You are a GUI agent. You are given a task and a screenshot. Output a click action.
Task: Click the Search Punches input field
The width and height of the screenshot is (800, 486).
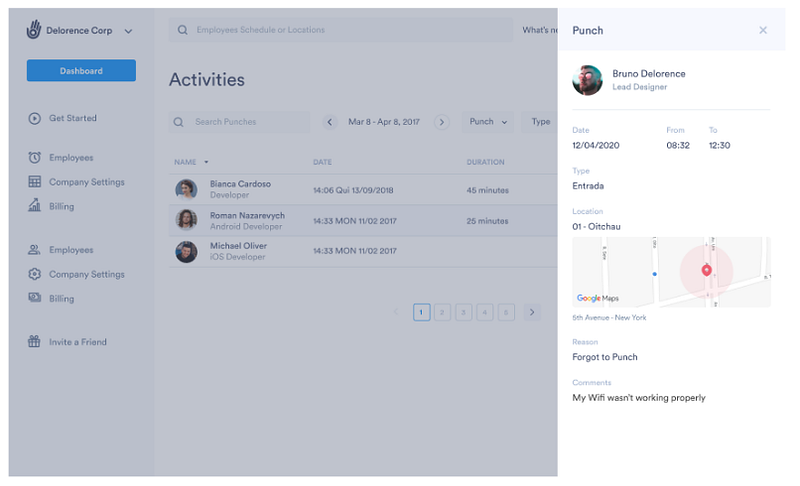[239, 122]
